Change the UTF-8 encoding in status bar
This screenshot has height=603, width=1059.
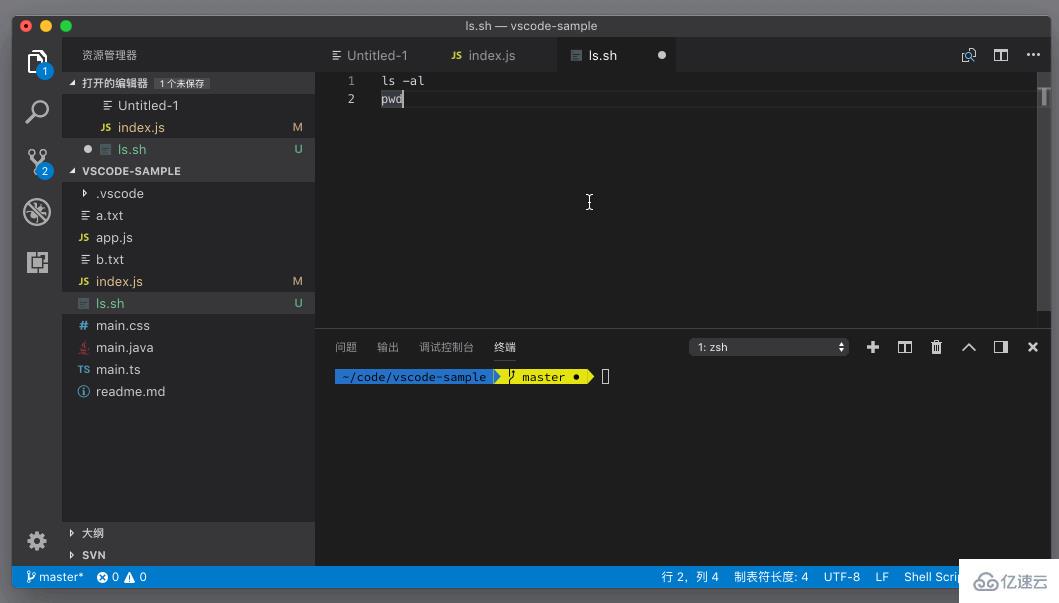coord(842,577)
